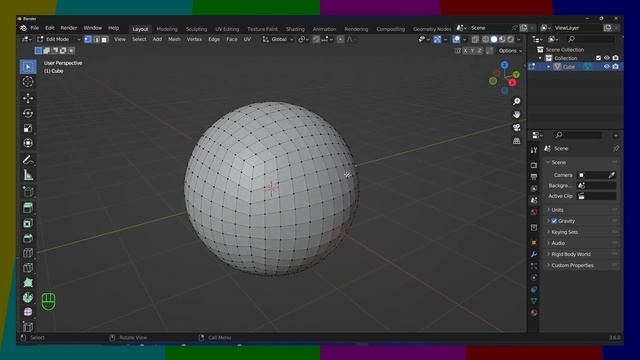Click the Camera field in Scene panel
640x360 pixels.
[596, 175]
